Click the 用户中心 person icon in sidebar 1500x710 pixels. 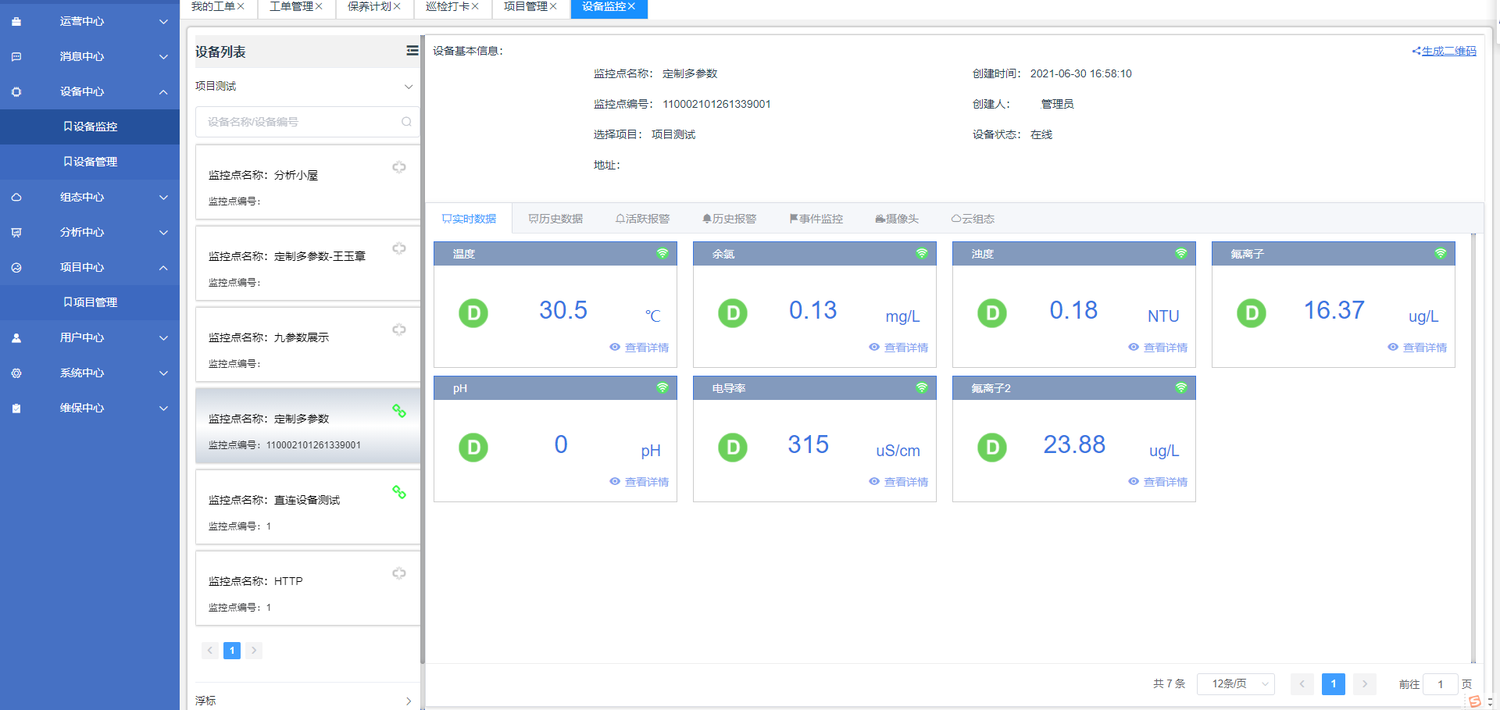tap(16, 338)
